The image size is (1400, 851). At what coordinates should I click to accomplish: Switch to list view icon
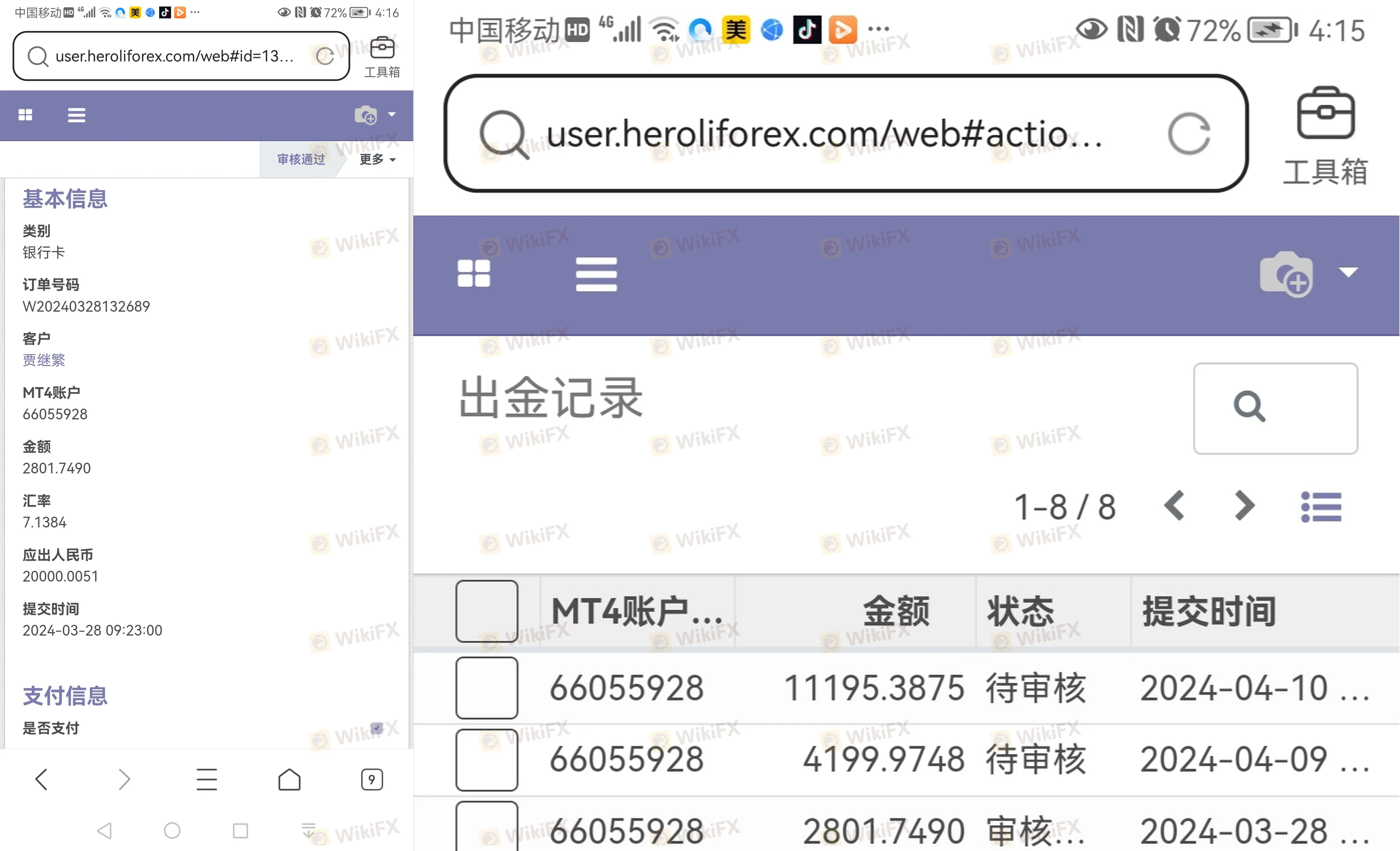(x=1320, y=507)
